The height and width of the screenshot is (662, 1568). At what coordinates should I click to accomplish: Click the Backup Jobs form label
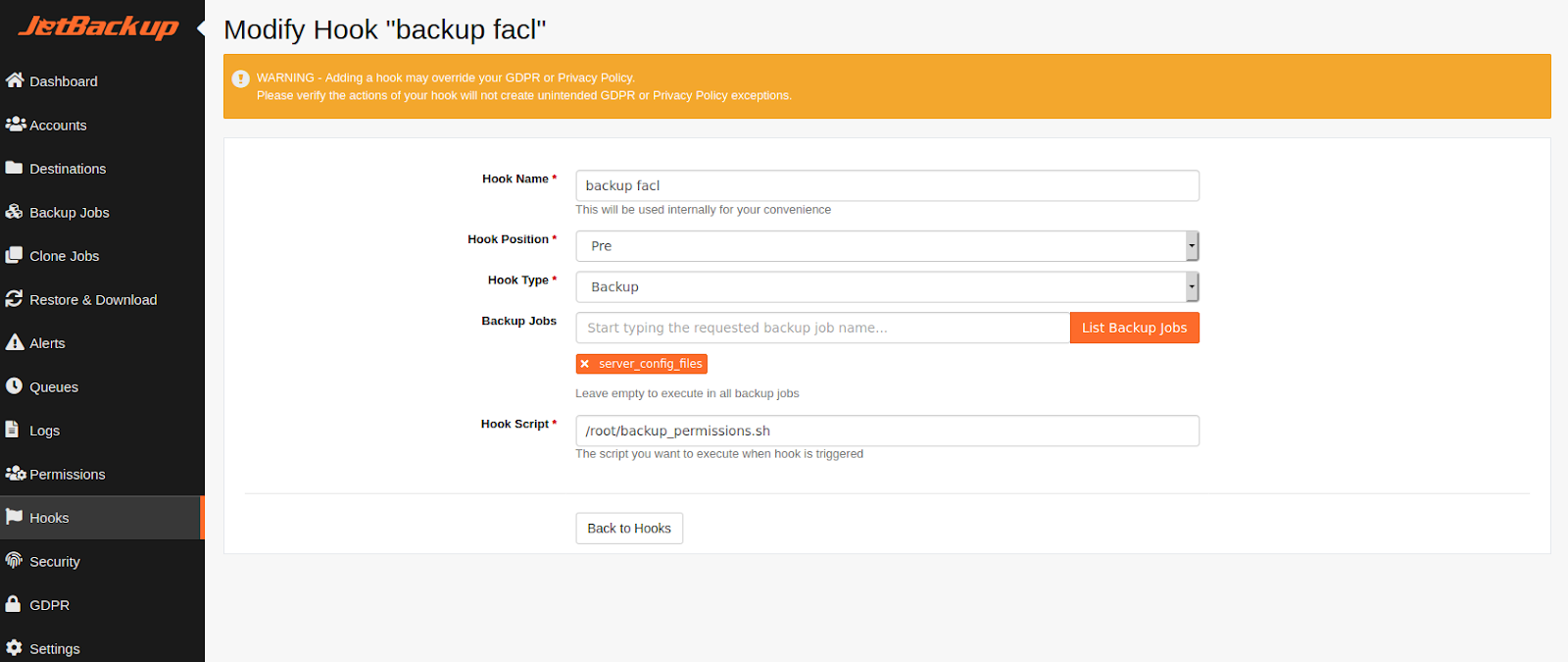point(518,321)
